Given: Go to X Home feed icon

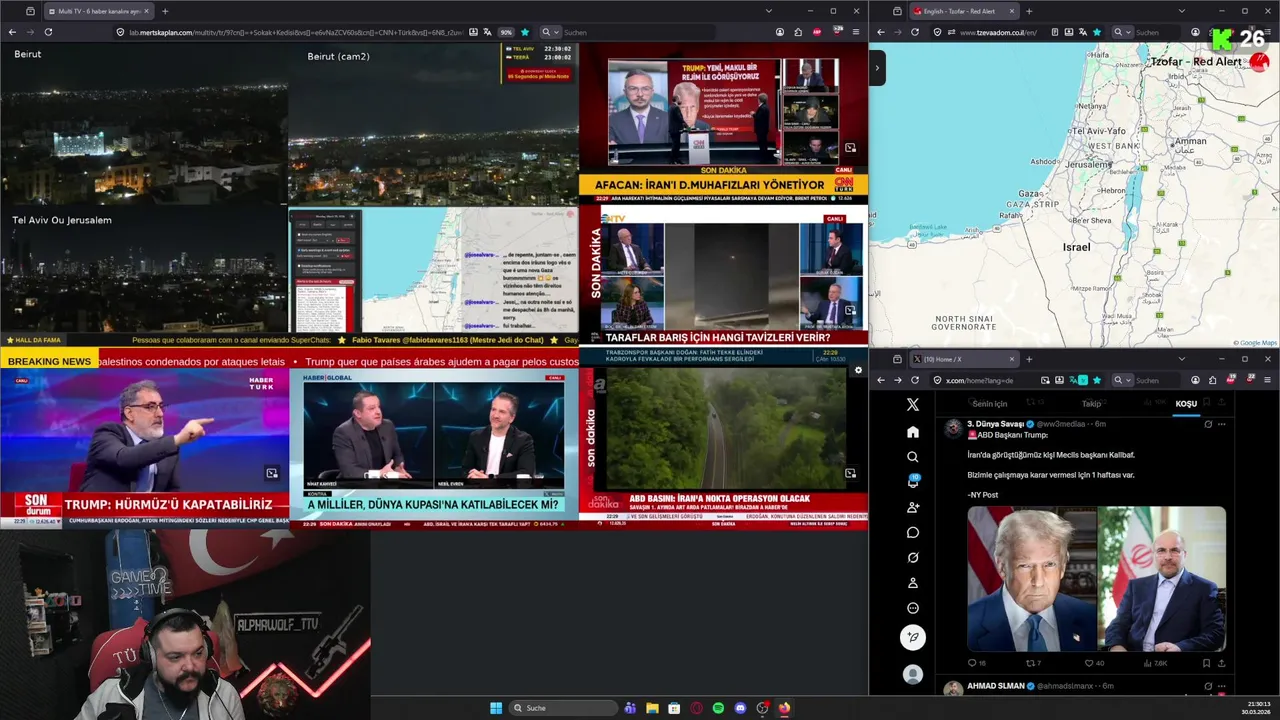Looking at the screenshot, I should click(912, 432).
